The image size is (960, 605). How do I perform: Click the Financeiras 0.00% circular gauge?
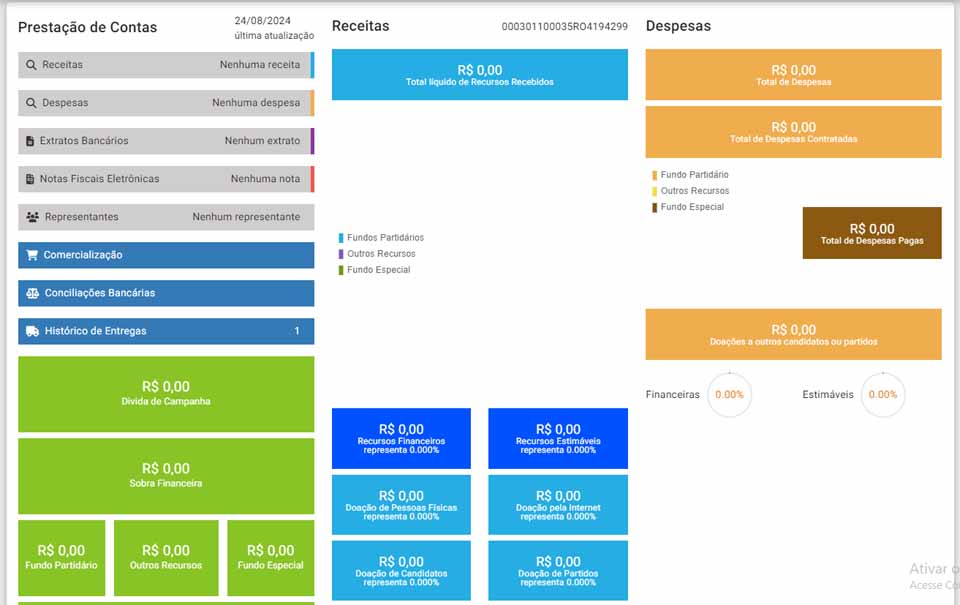point(729,395)
